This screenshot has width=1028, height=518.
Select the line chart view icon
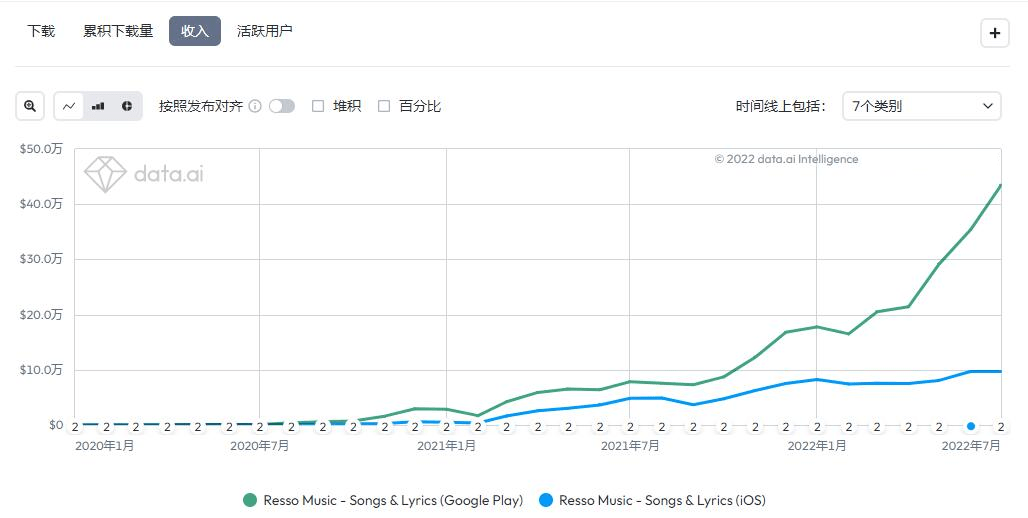[69, 106]
